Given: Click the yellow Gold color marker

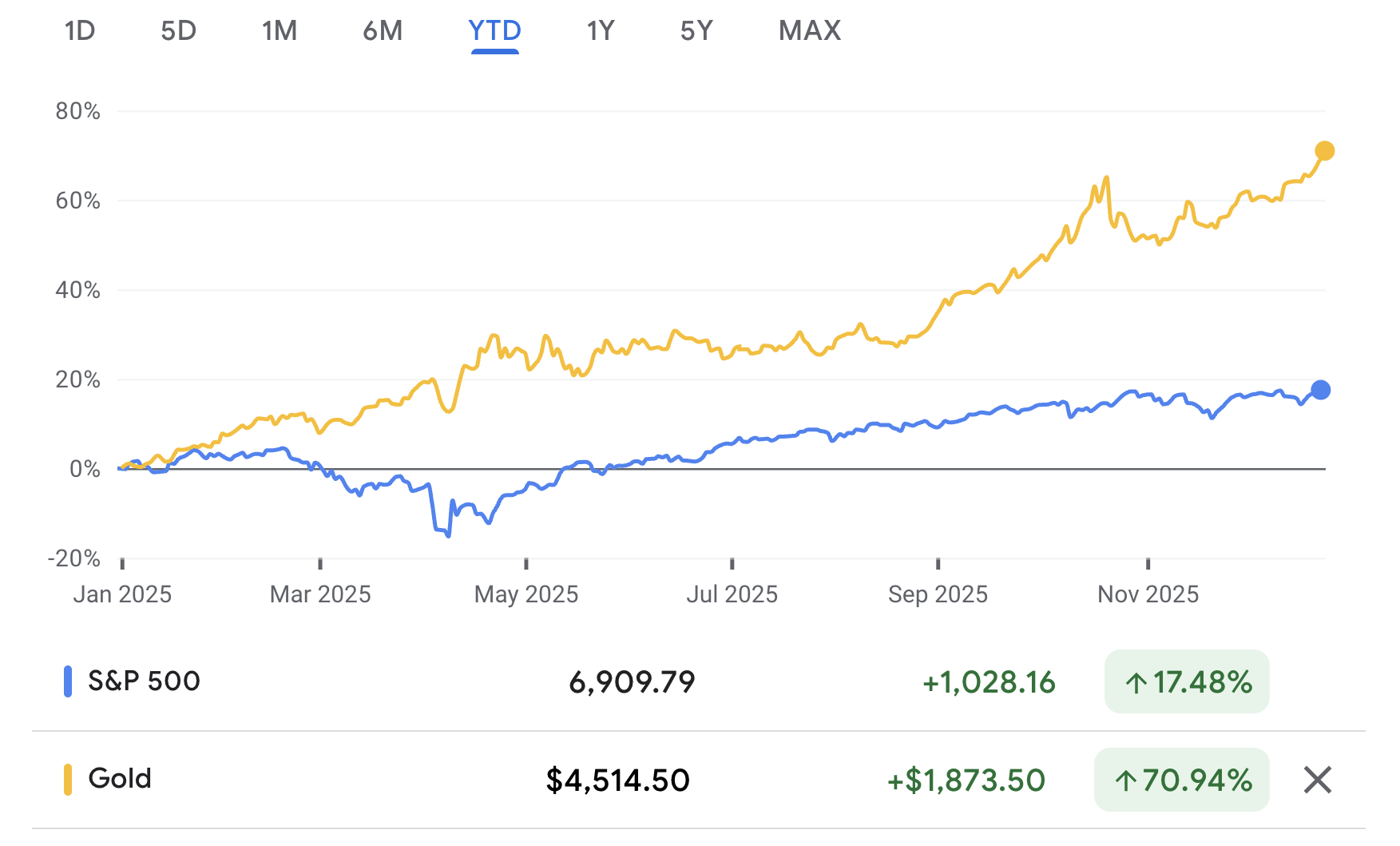Looking at the screenshot, I should [x=68, y=780].
